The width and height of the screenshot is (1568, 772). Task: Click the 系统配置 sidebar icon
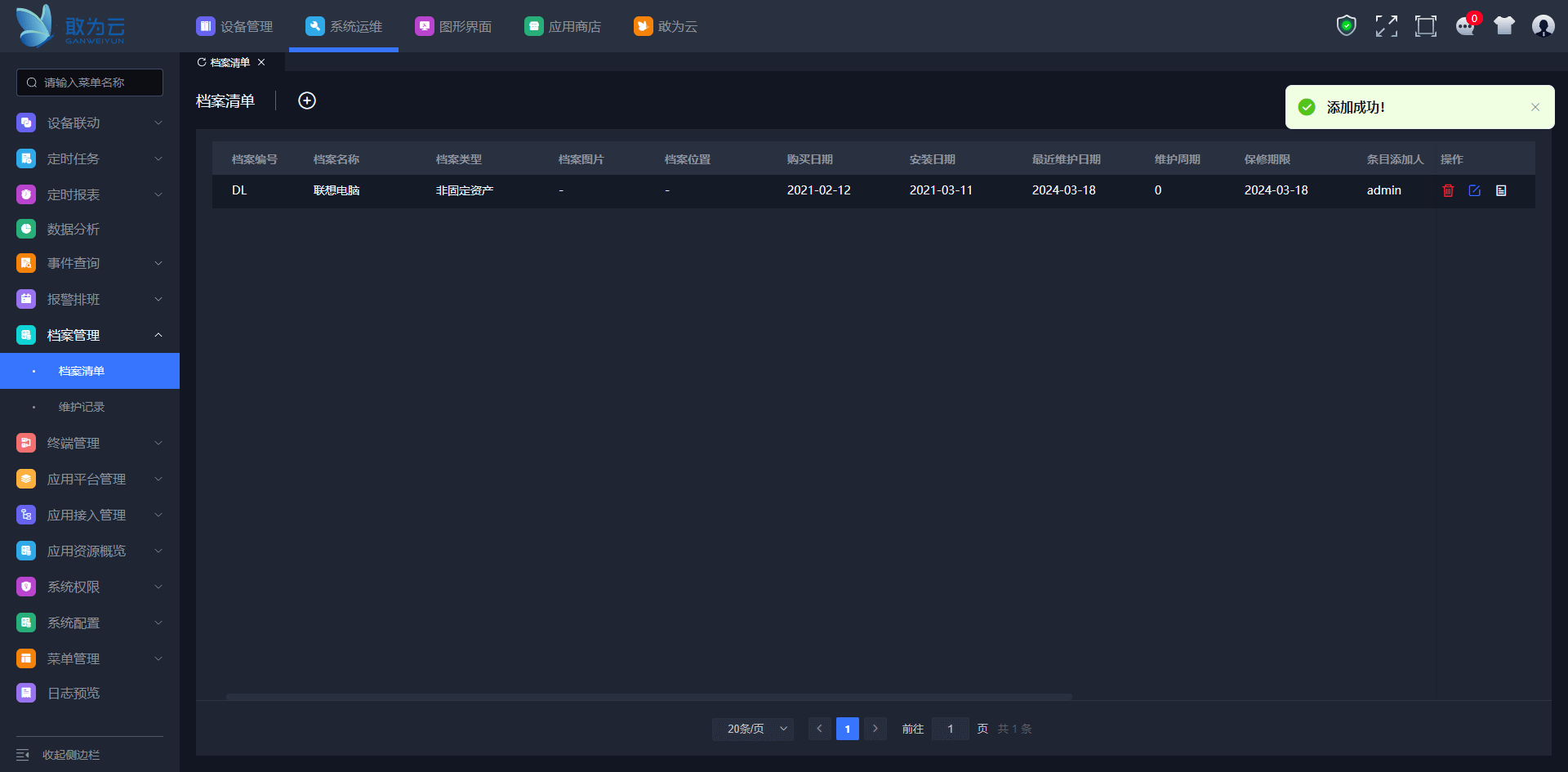point(26,623)
